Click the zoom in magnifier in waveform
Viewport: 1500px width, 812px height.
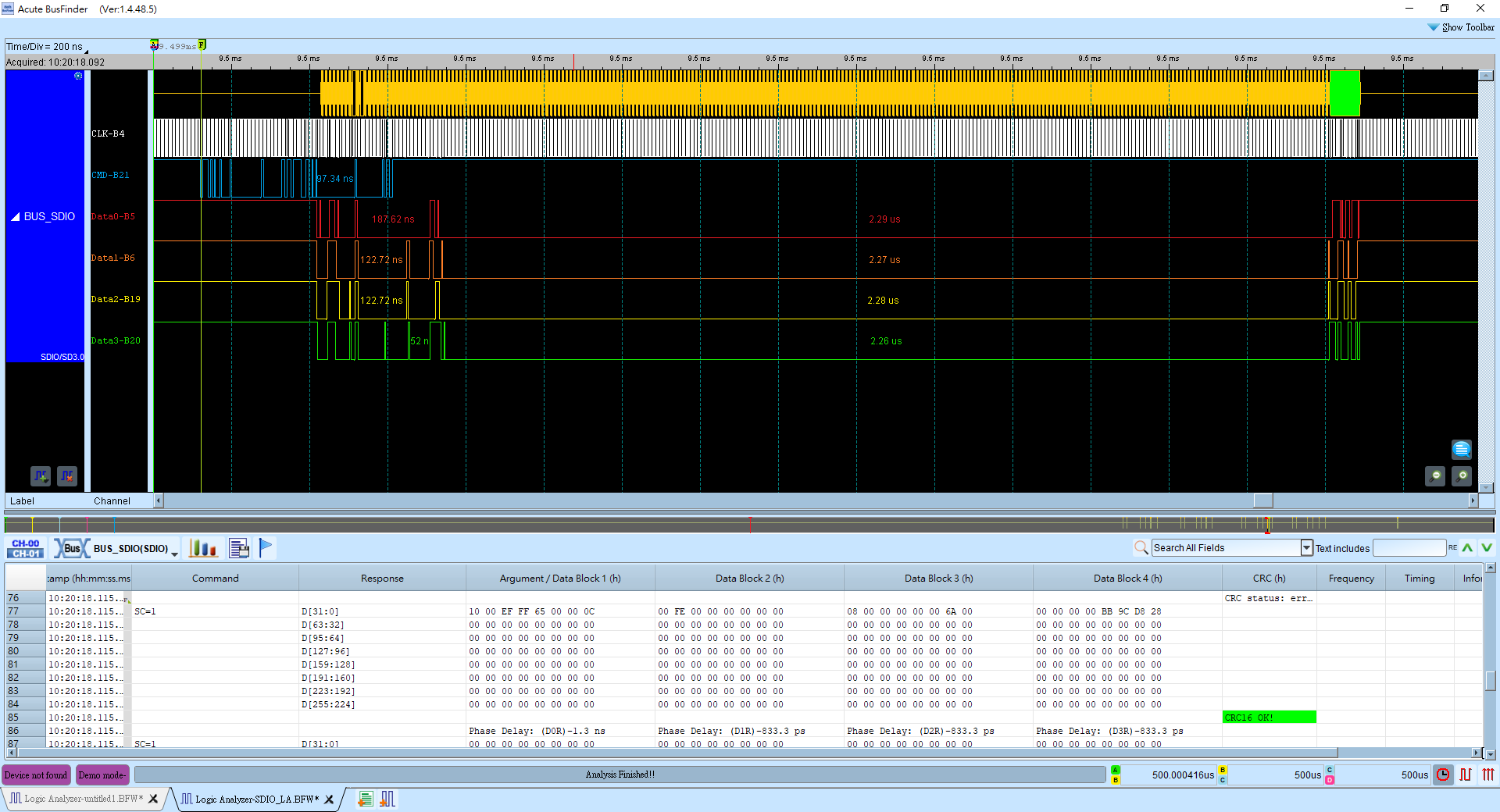[x=1462, y=475]
